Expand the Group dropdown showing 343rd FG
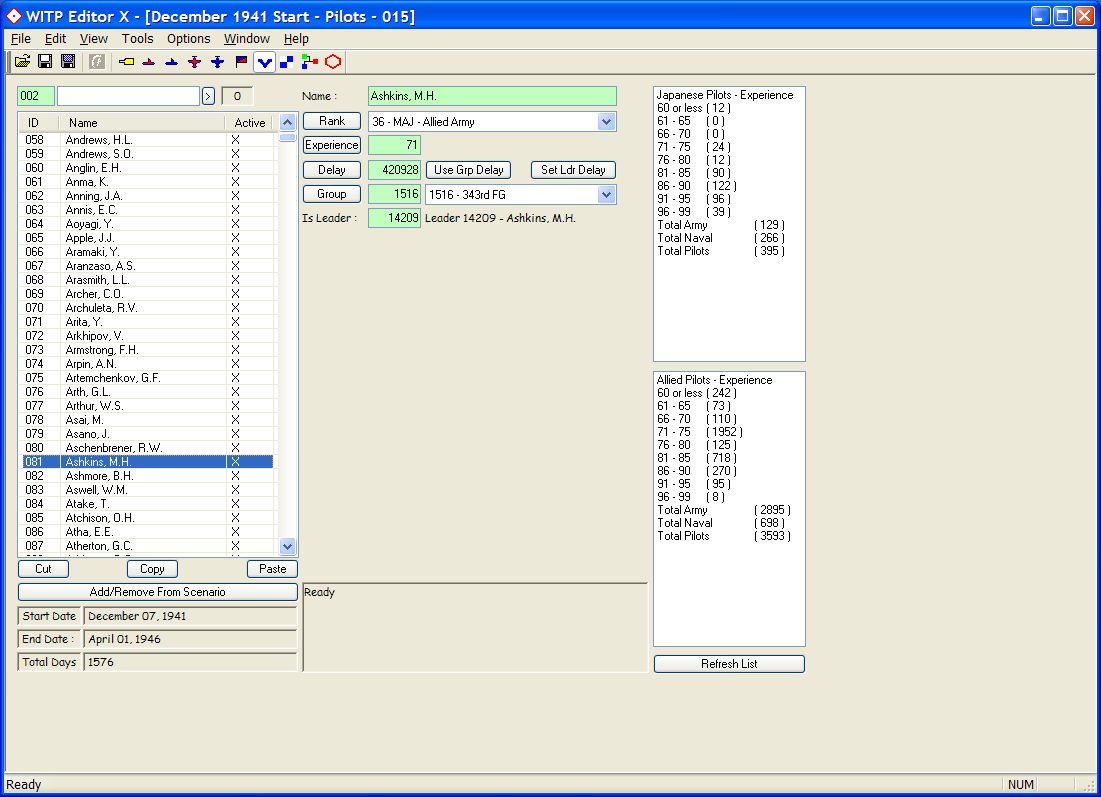 pyautogui.click(x=607, y=195)
